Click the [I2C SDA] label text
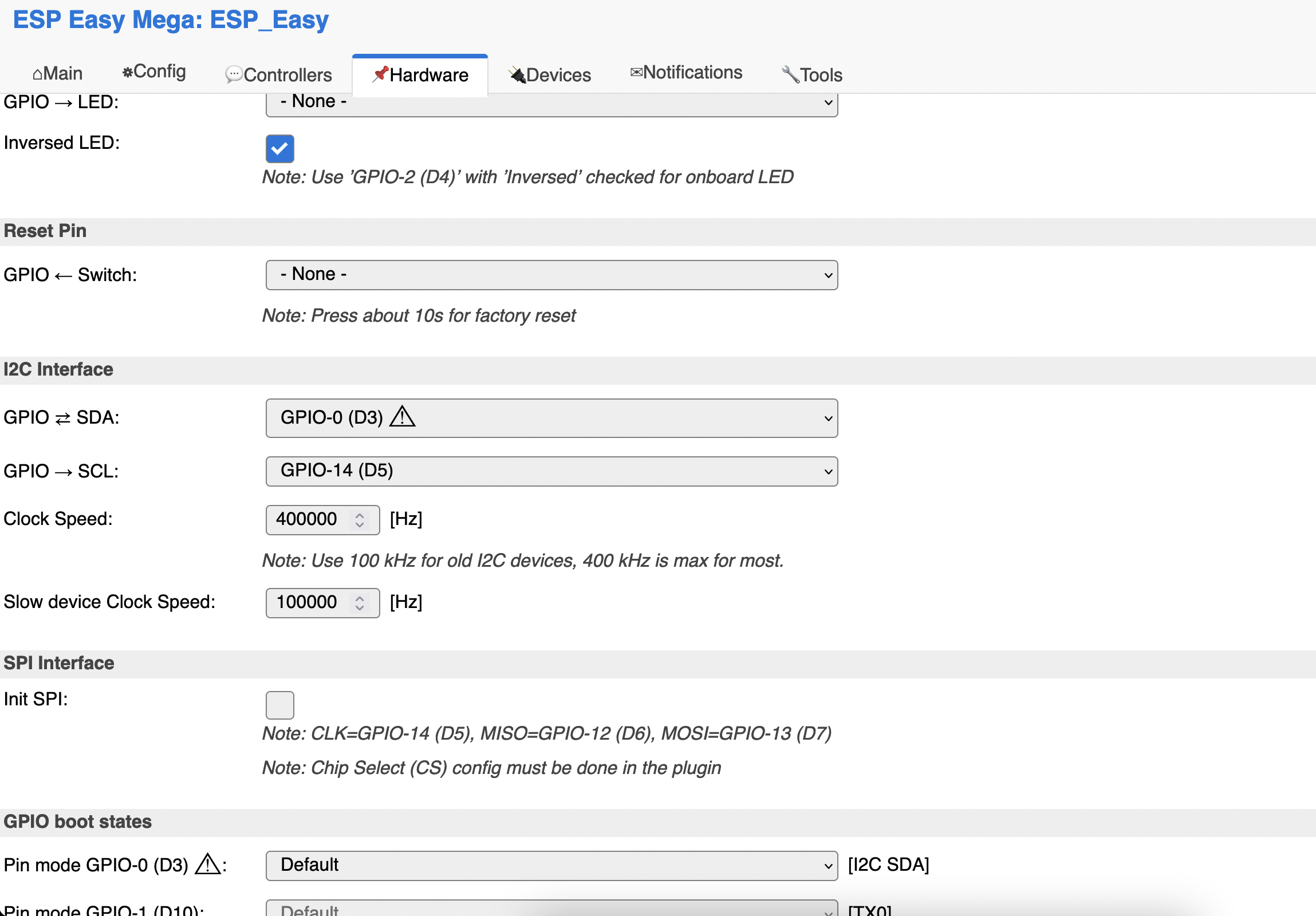 (x=888, y=865)
